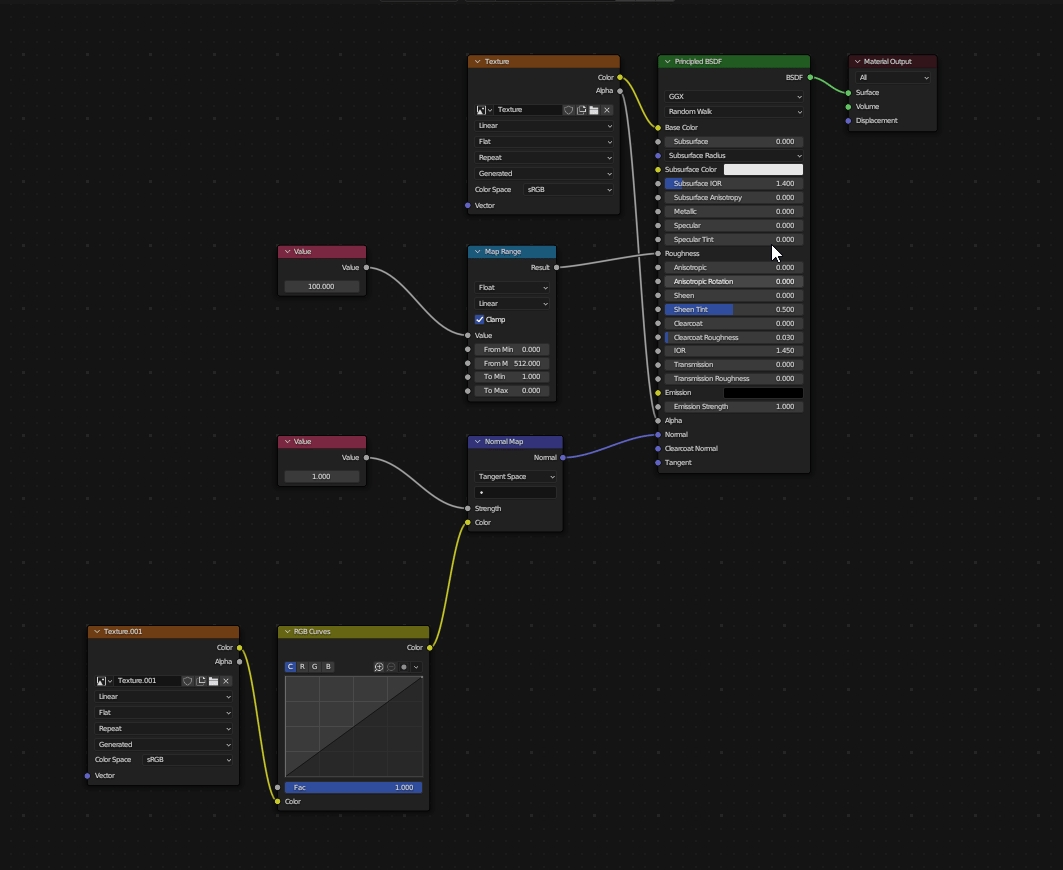Screen dimensions: 1063x870
Task: Click the Random Walk subsurface method
Action: pos(734,112)
